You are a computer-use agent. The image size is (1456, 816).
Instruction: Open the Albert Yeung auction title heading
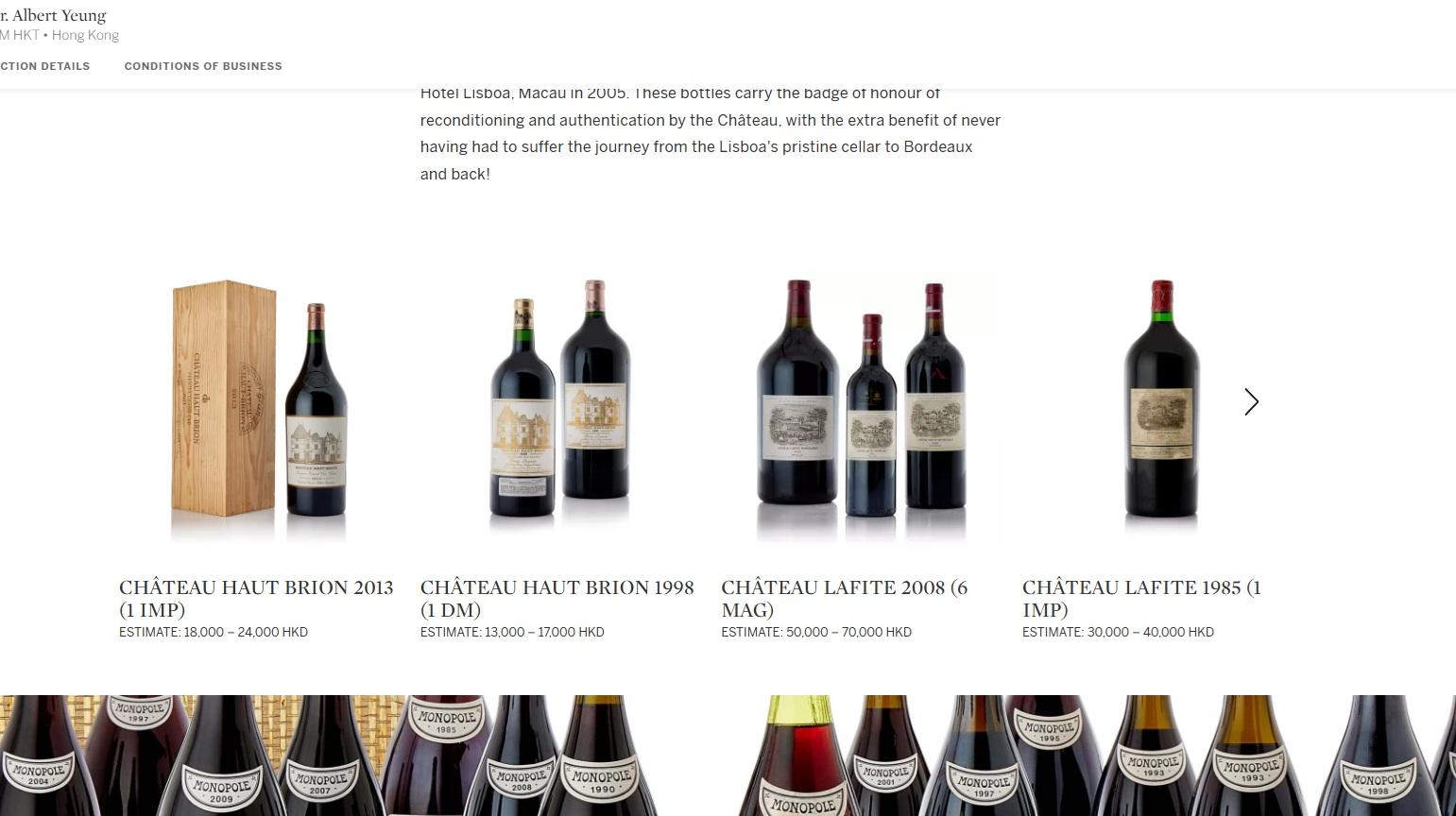53,15
